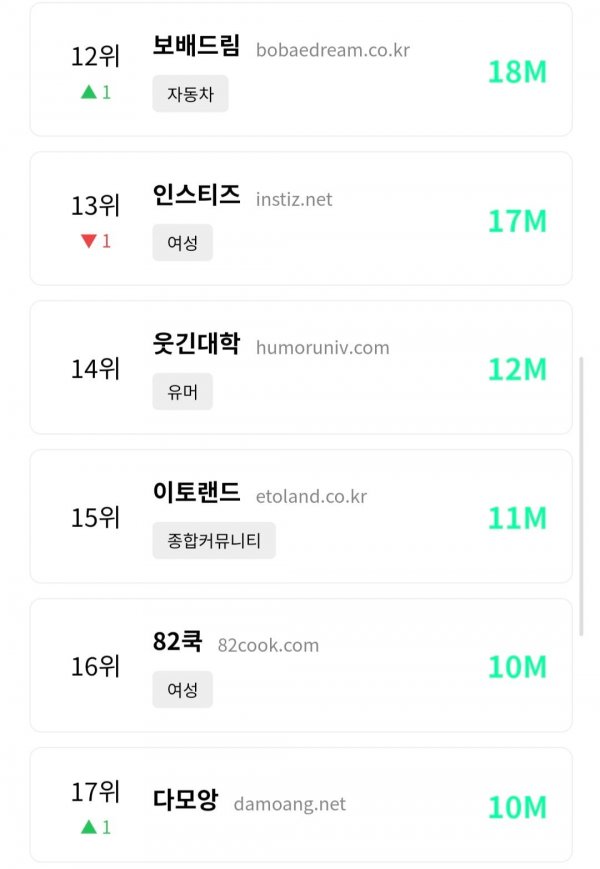The height and width of the screenshot is (869, 600).
Task: Open the damoang.net link
Action: pyautogui.click(x=289, y=804)
